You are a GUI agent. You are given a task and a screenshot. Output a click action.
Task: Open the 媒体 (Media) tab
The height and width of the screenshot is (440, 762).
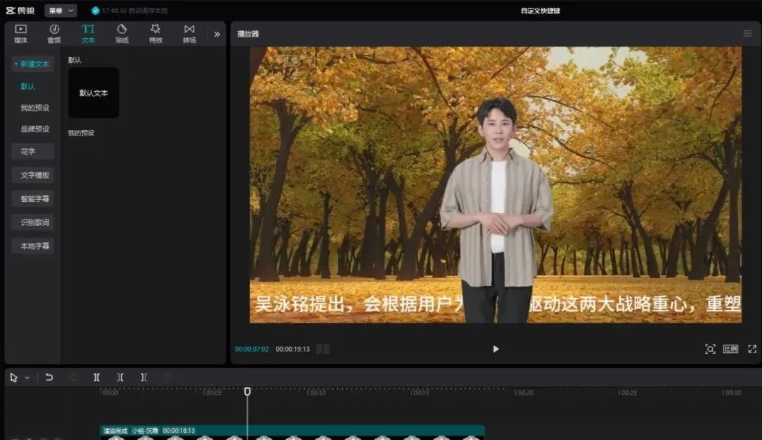pos(21,34)
